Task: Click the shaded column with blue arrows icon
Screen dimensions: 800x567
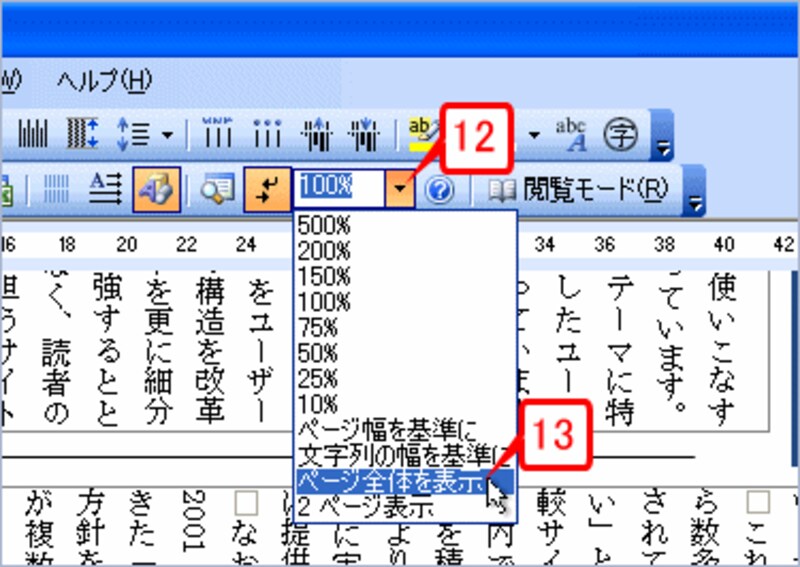Action: click(x=82, y=135)
